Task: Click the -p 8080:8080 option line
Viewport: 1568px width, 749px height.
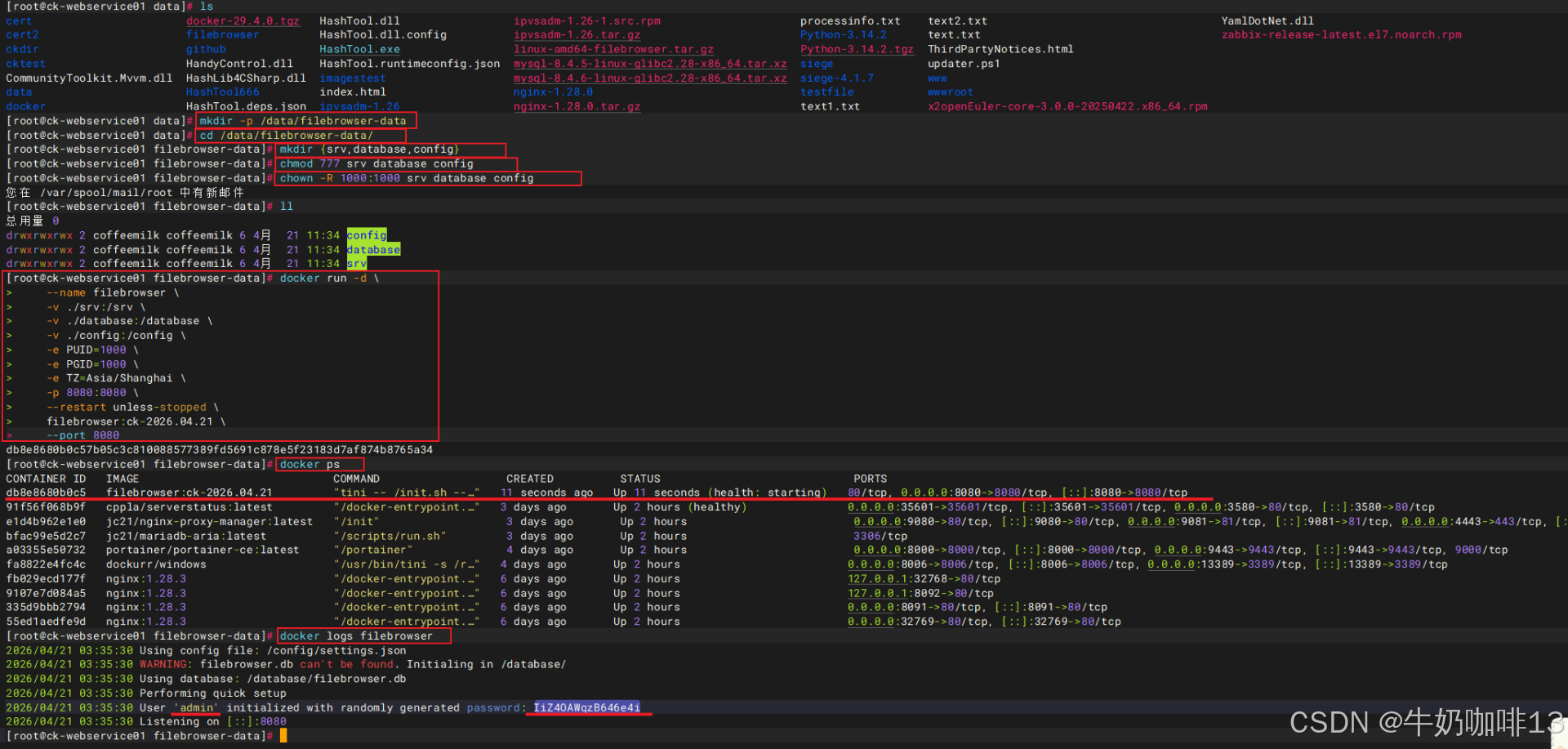Action: point(92,392)
